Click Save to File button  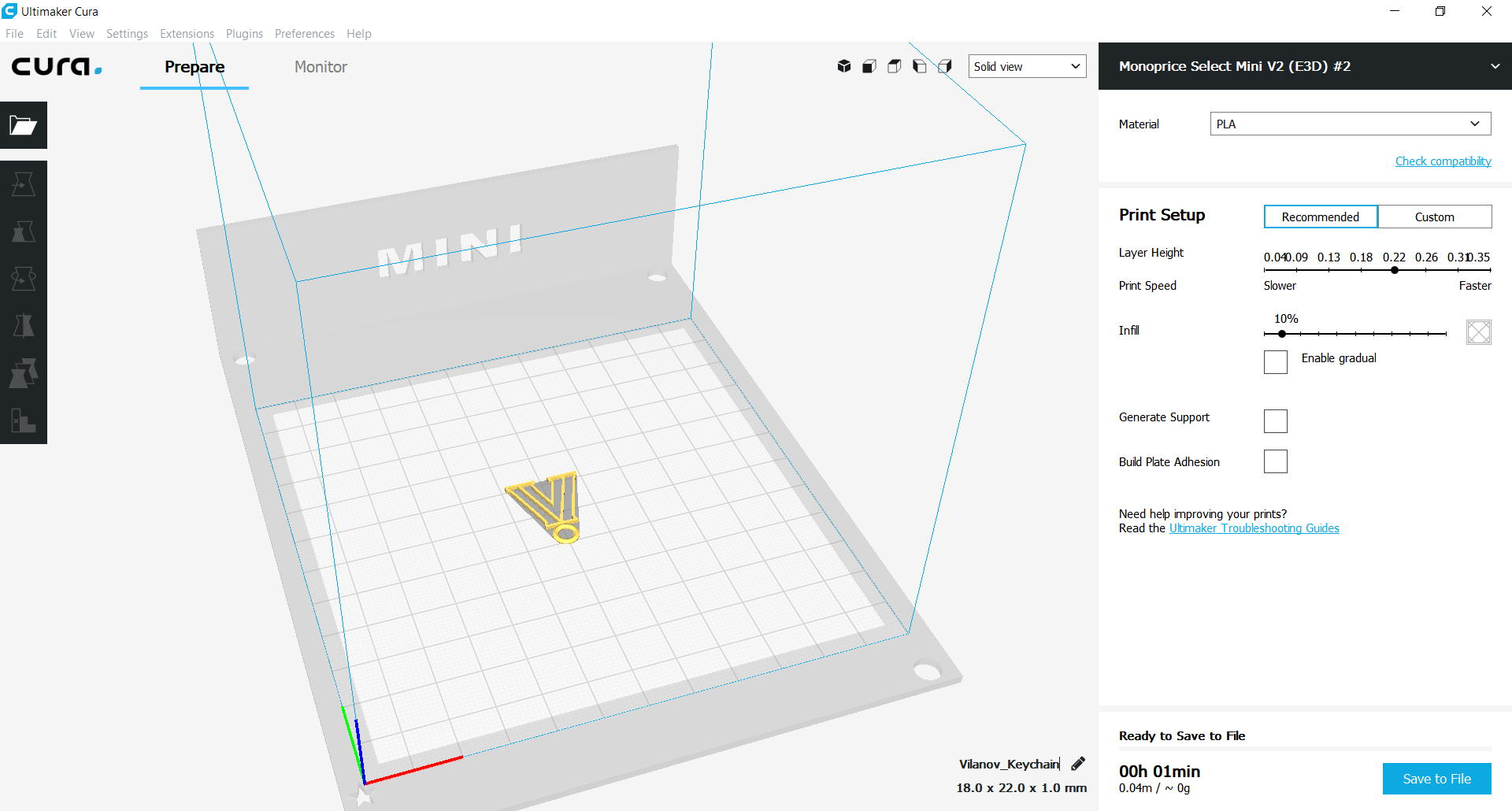coord(1437,779)
